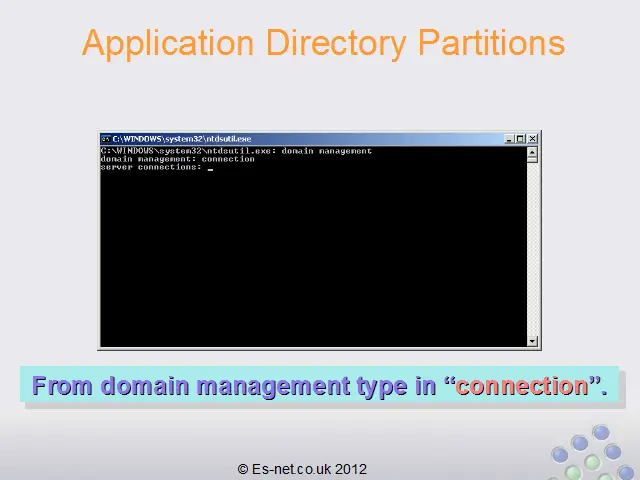
Task: Click the red word "connection" in caption
Action: coord(521,386)
